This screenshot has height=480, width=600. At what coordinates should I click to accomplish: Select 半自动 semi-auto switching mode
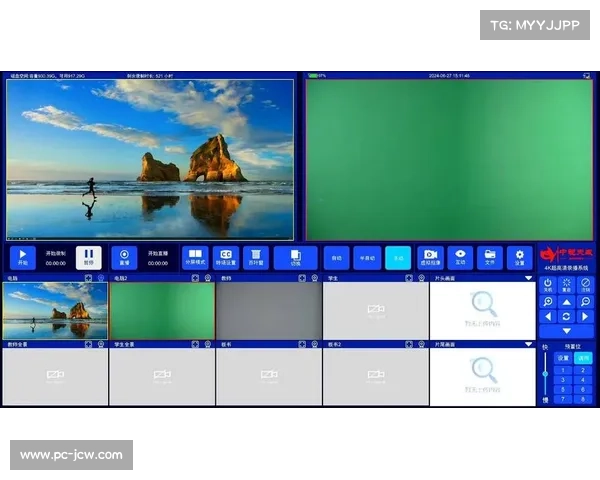pos(367,258)
